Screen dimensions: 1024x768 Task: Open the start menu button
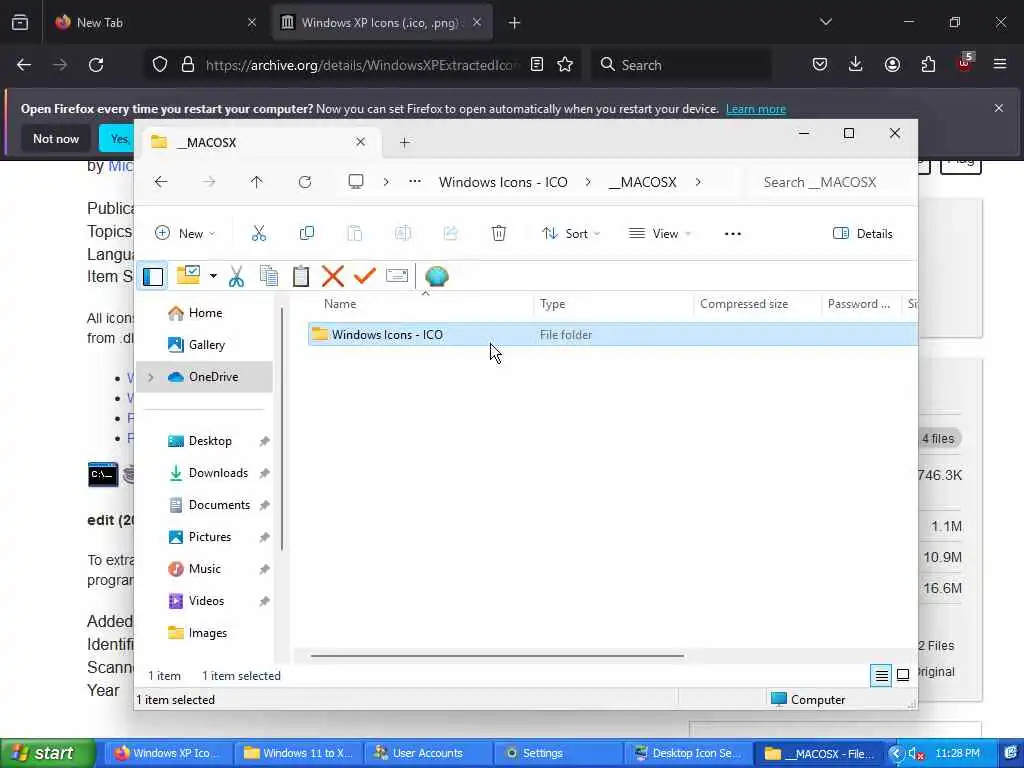(x=47, y=753)
